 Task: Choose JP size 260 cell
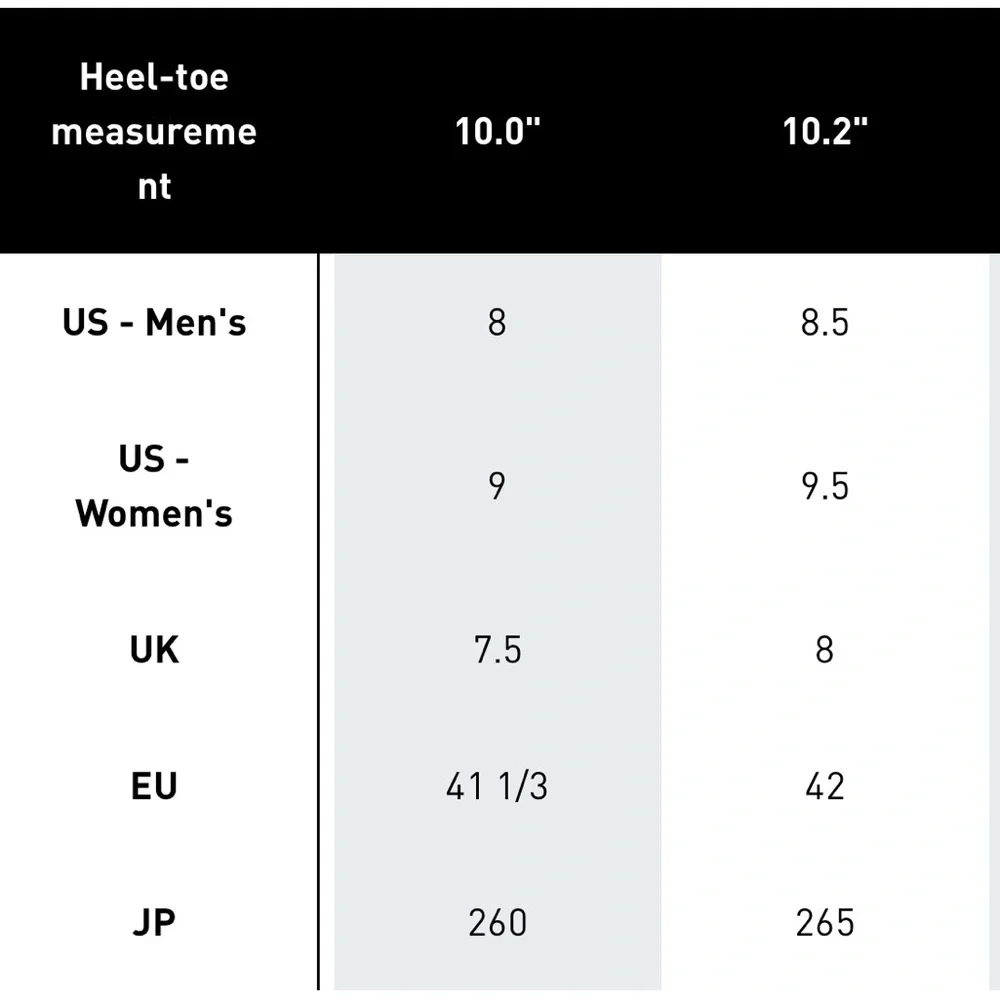click(497, 922)
